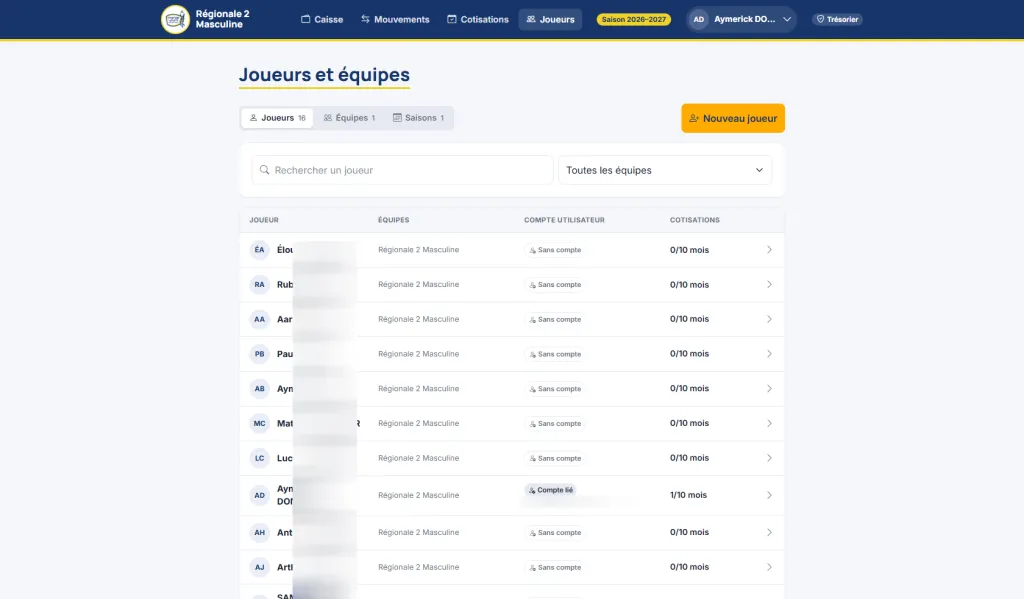Screen dimensions: 1024x599
Task: Click the RA player avatar
Action: [259, 285]
